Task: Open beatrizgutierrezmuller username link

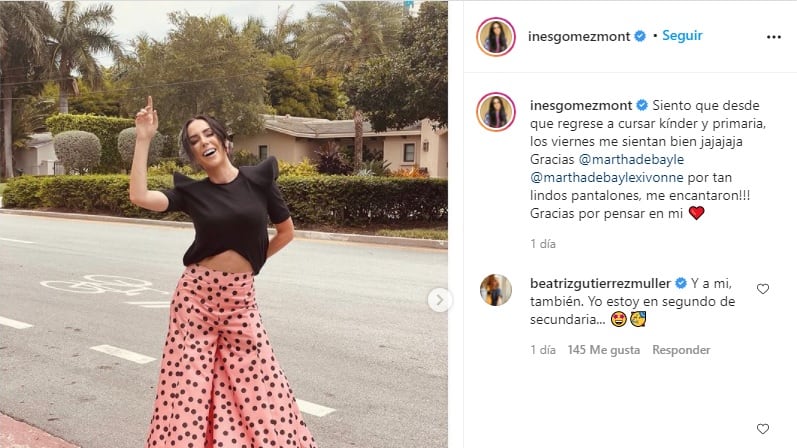Action: tap(600, 283)
